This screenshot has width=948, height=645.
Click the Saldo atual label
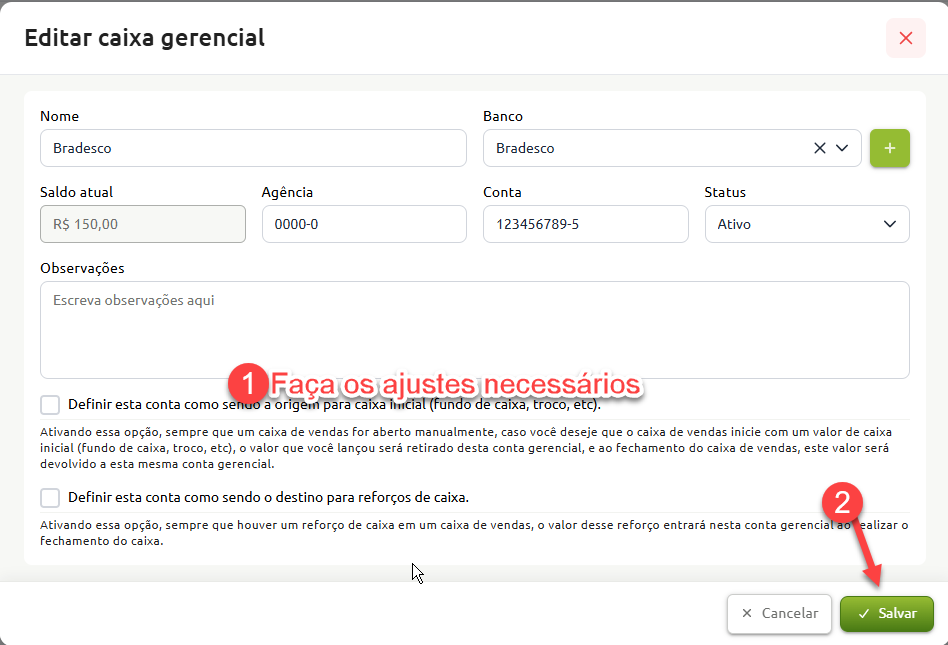coord(76,192)
